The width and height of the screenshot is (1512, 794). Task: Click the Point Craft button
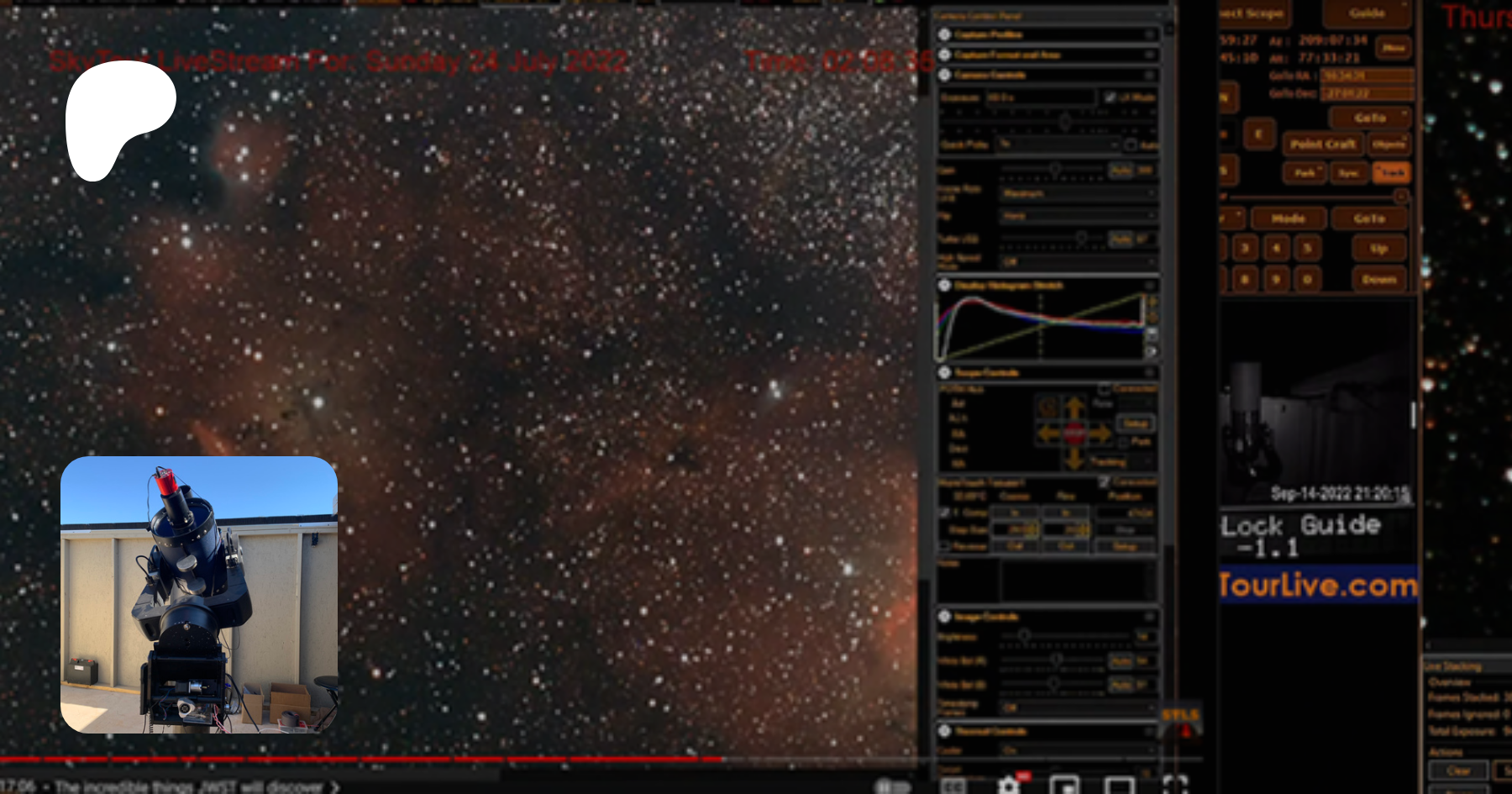coord(1322,145)
